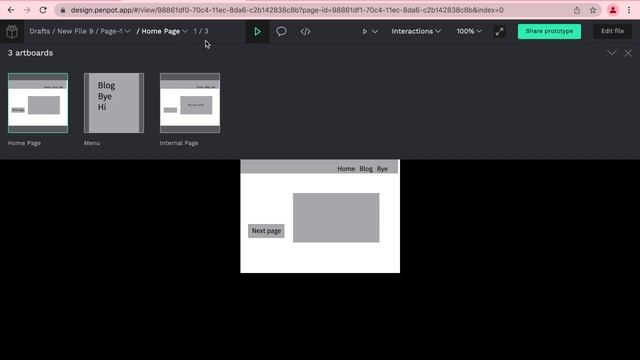
Task: Reload the browser page
Action: pyautogui.click(x=43, y=10)
